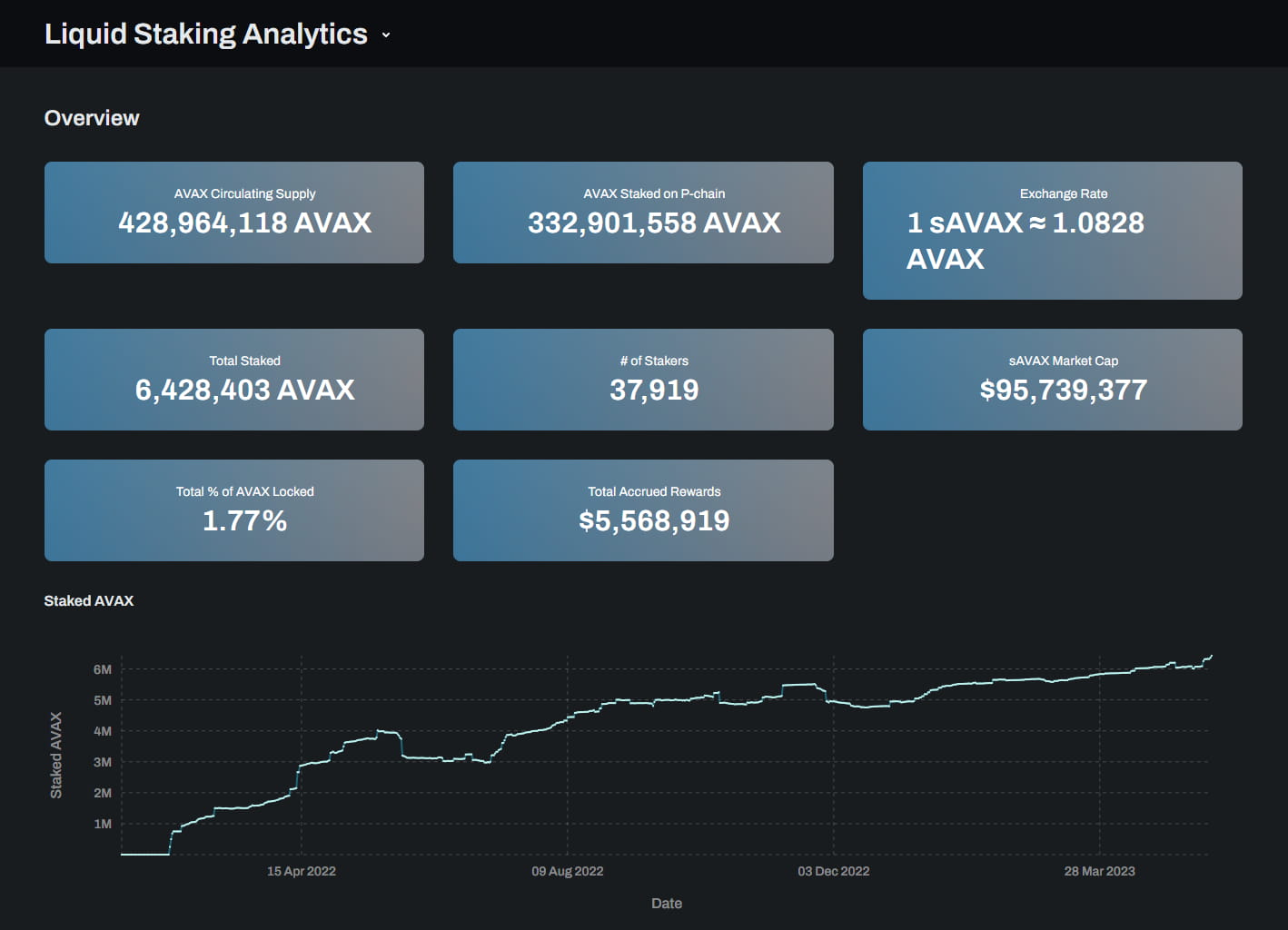Click the Total % of AVAX Locked card

coord(233,510)
